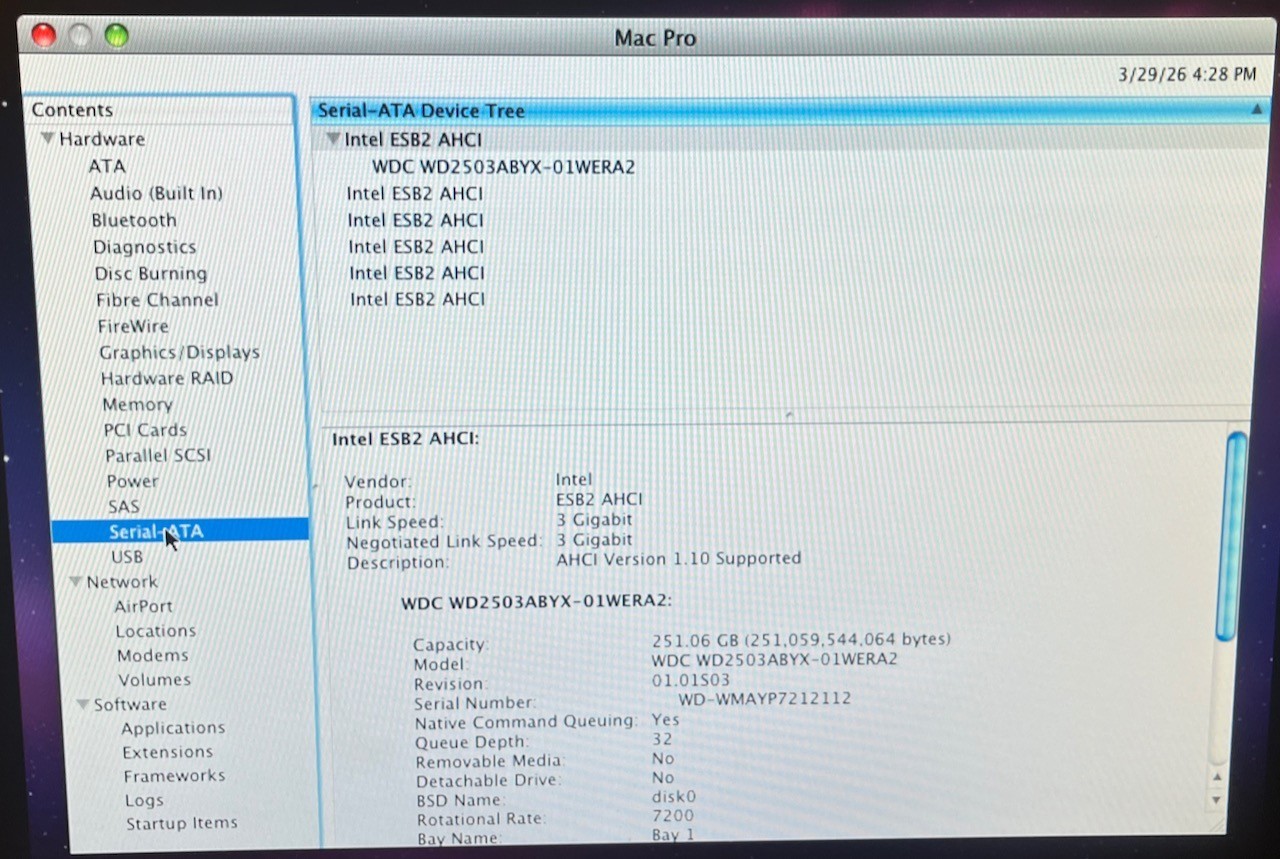Select FireWire under Hardware
The image size is (1280, 859).
click(133, 326)
